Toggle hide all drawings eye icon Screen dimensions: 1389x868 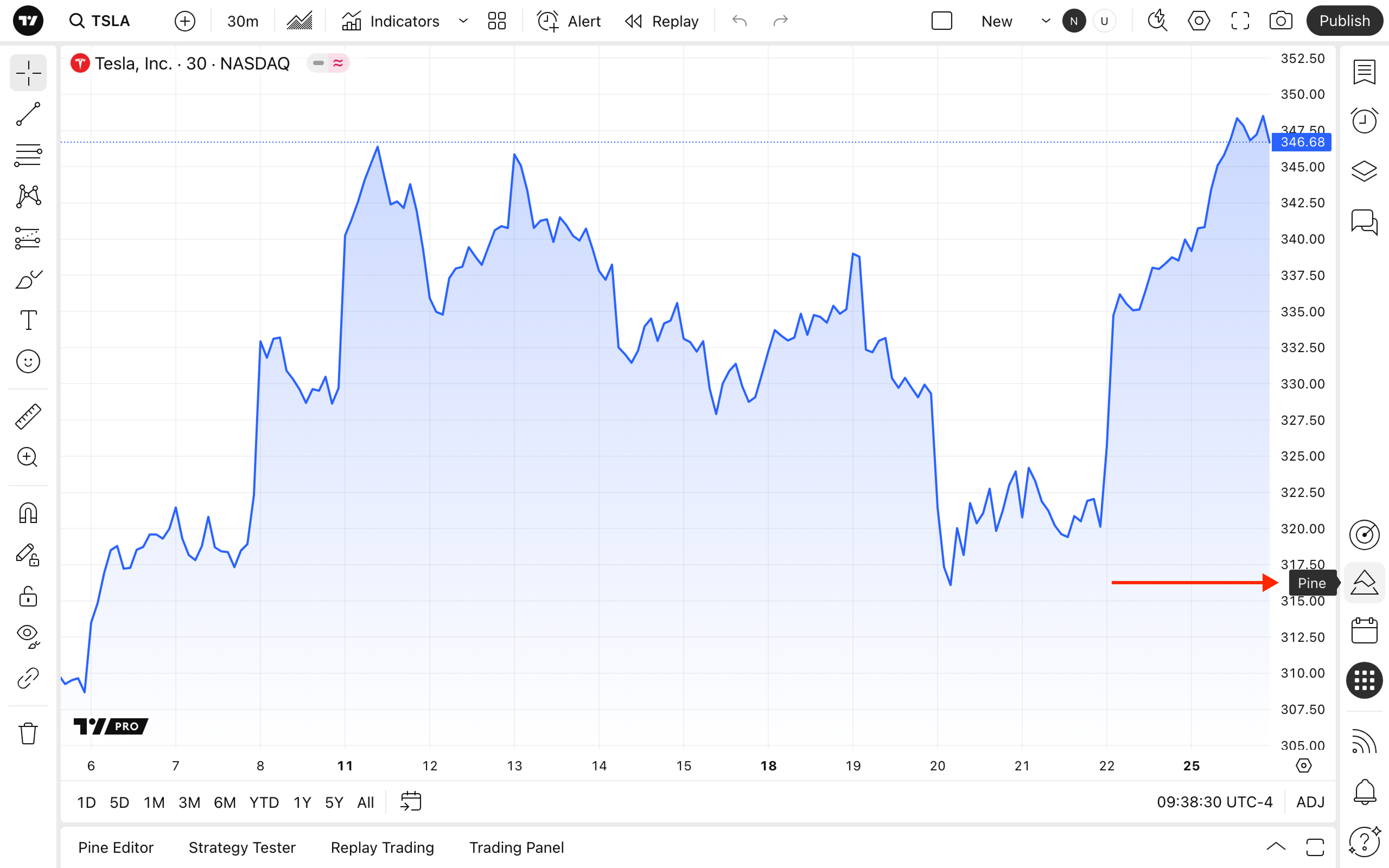tap(27, 635)
